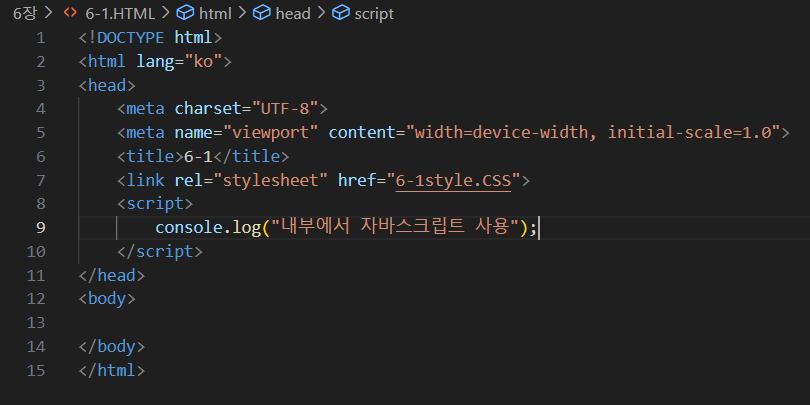
Task: Click the closing html tag on line 15
Action: click(x=112, y=370)
